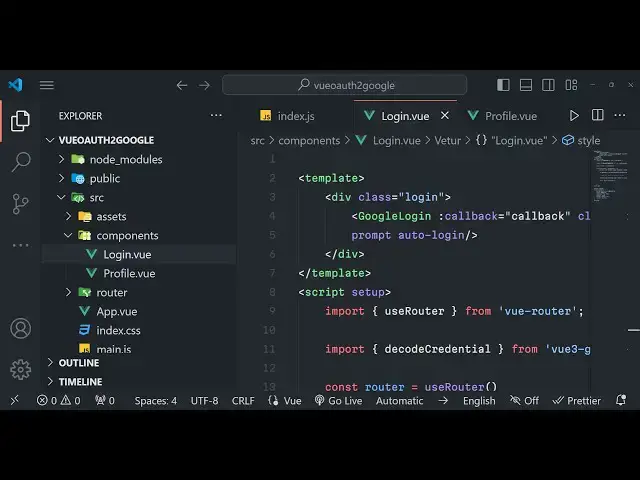Click 'components' in the breadcrumb
The image size is (640, 480).
[309, 141]
